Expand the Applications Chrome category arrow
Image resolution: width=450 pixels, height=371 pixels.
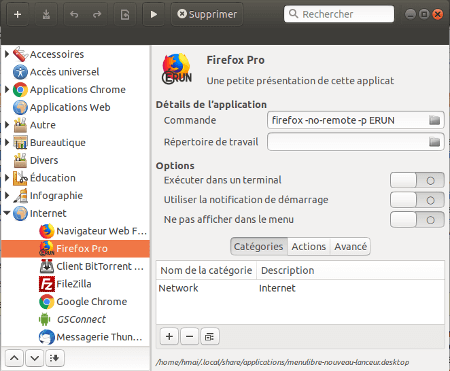pyautogui.click(x=7, y=89)
